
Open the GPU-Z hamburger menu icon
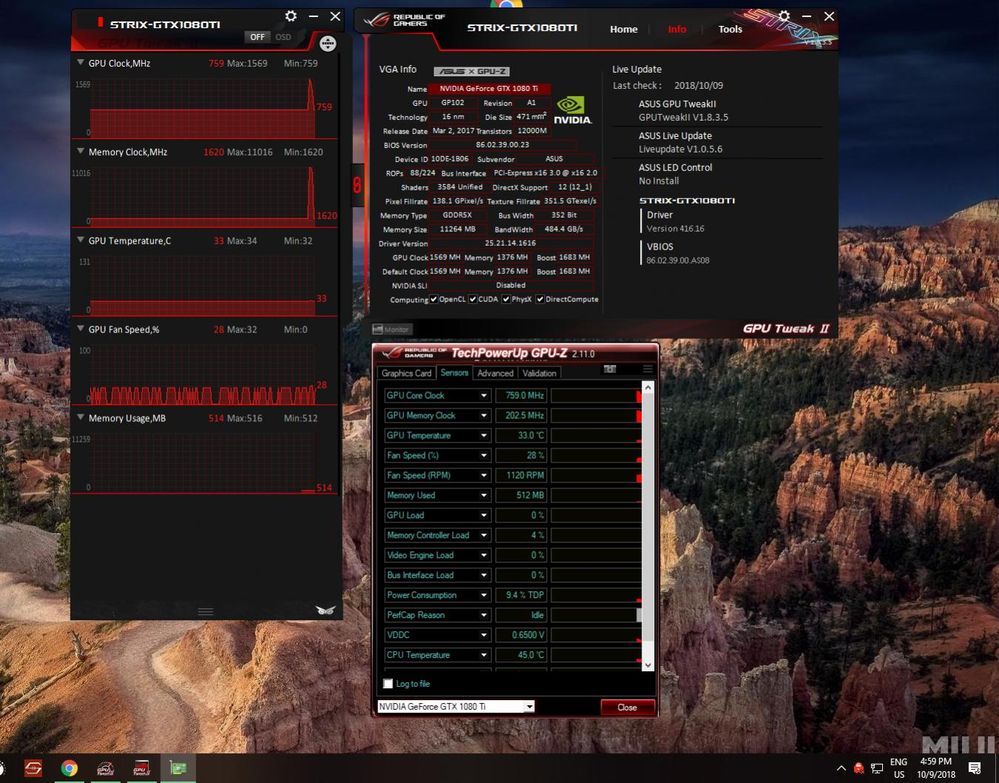(x=647, y=369)
